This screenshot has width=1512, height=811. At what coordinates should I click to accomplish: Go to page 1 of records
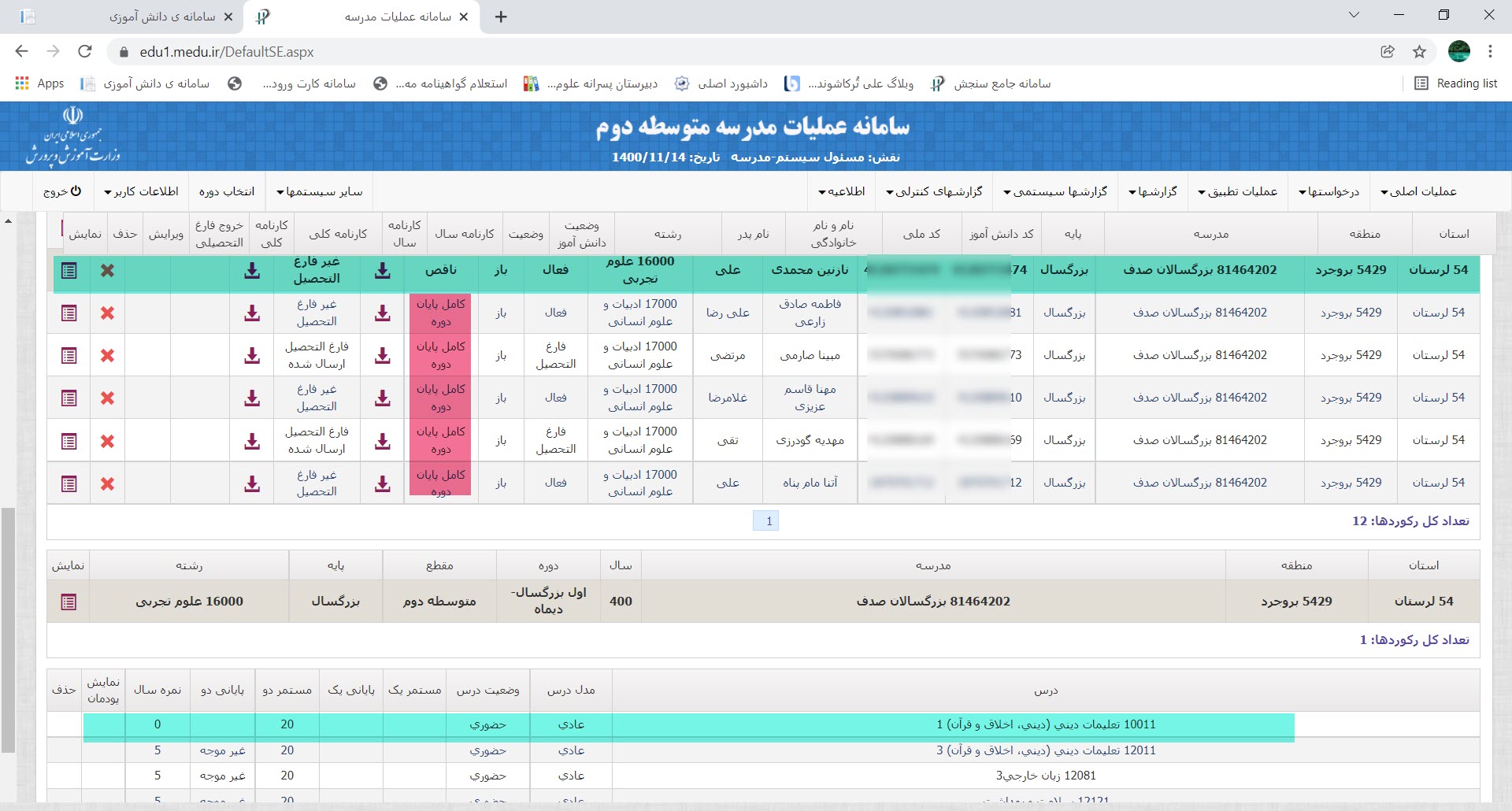point(768,521)
